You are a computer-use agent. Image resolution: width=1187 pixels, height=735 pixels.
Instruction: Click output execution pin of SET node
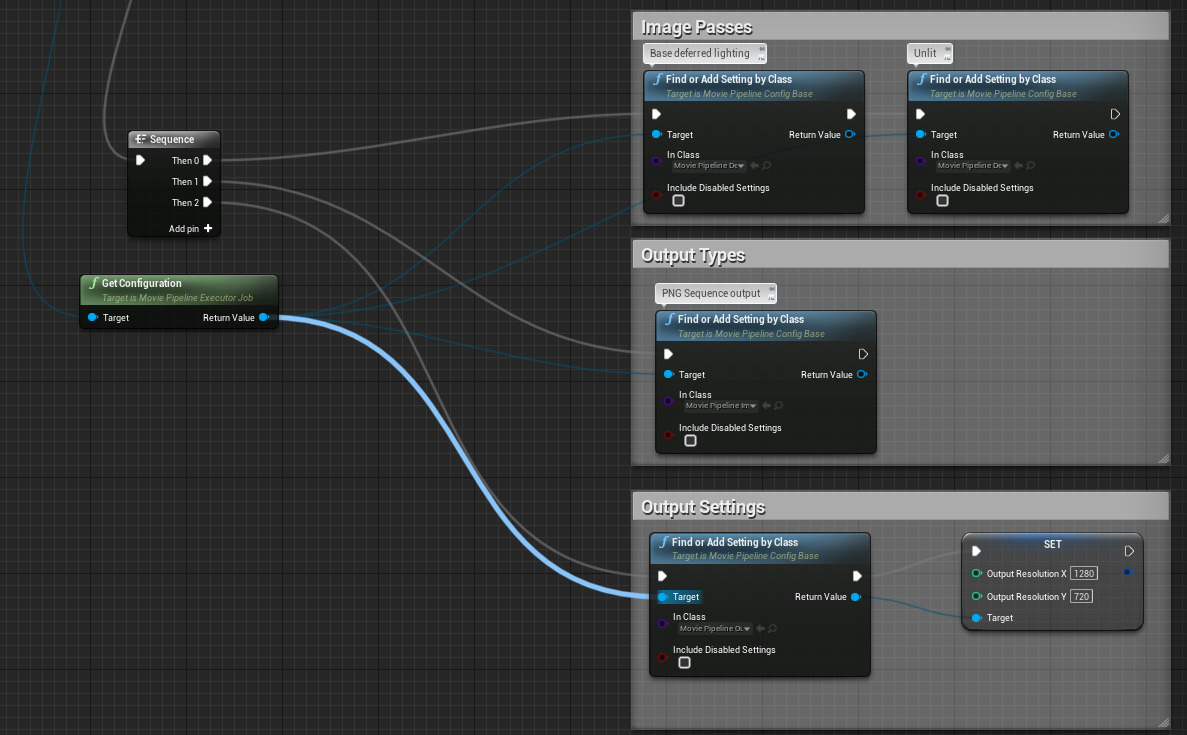point(1129,551)
